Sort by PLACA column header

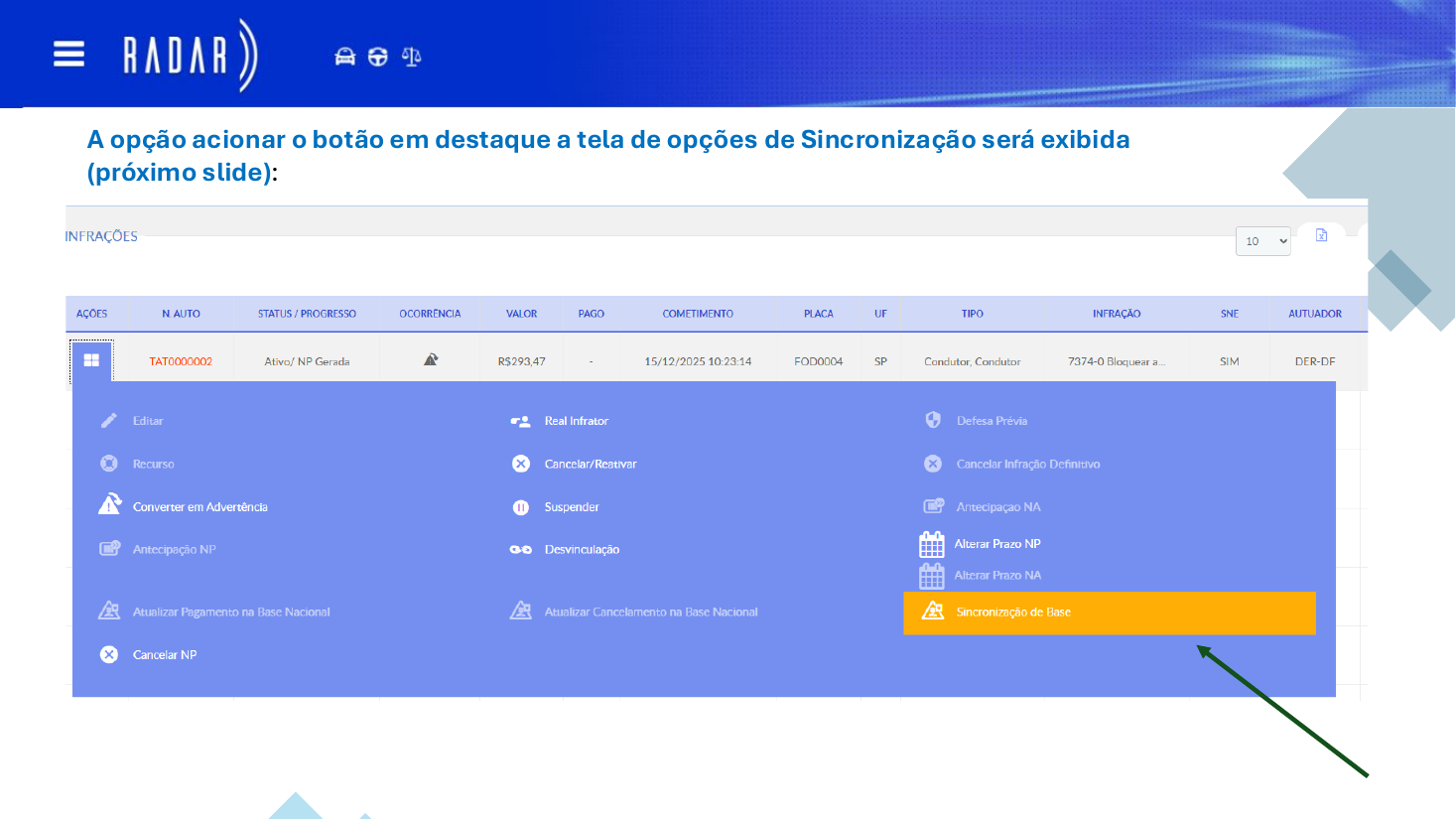[x=819, y=314]
